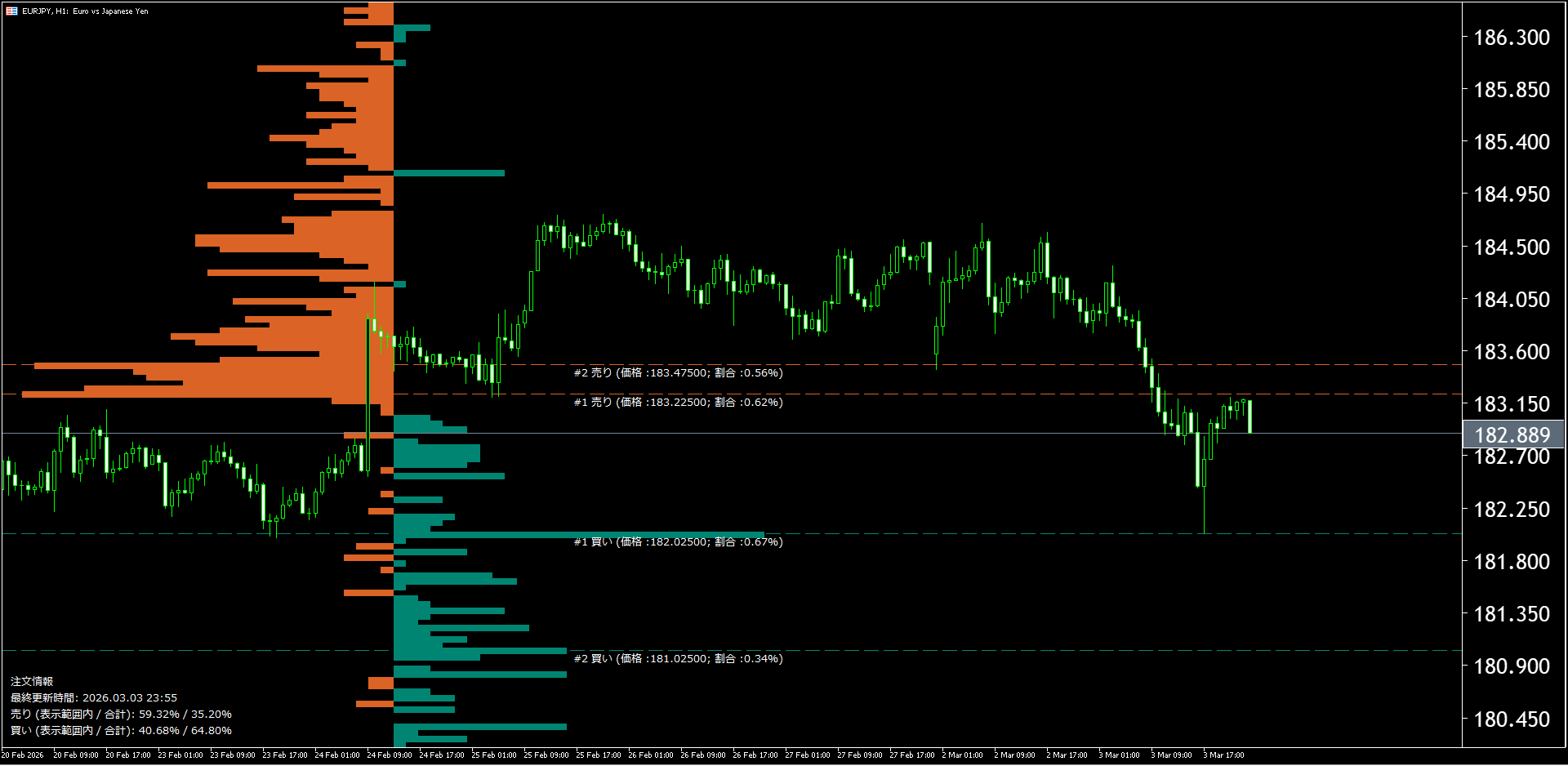Select the 181.800 price scale label

[x=1512, y=562]
